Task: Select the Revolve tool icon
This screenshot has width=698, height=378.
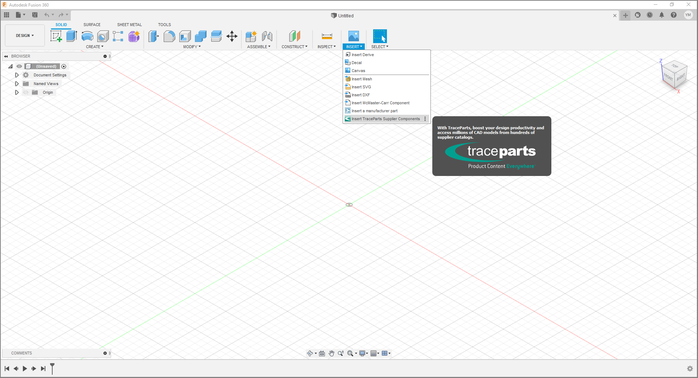Action: [87, 36]
